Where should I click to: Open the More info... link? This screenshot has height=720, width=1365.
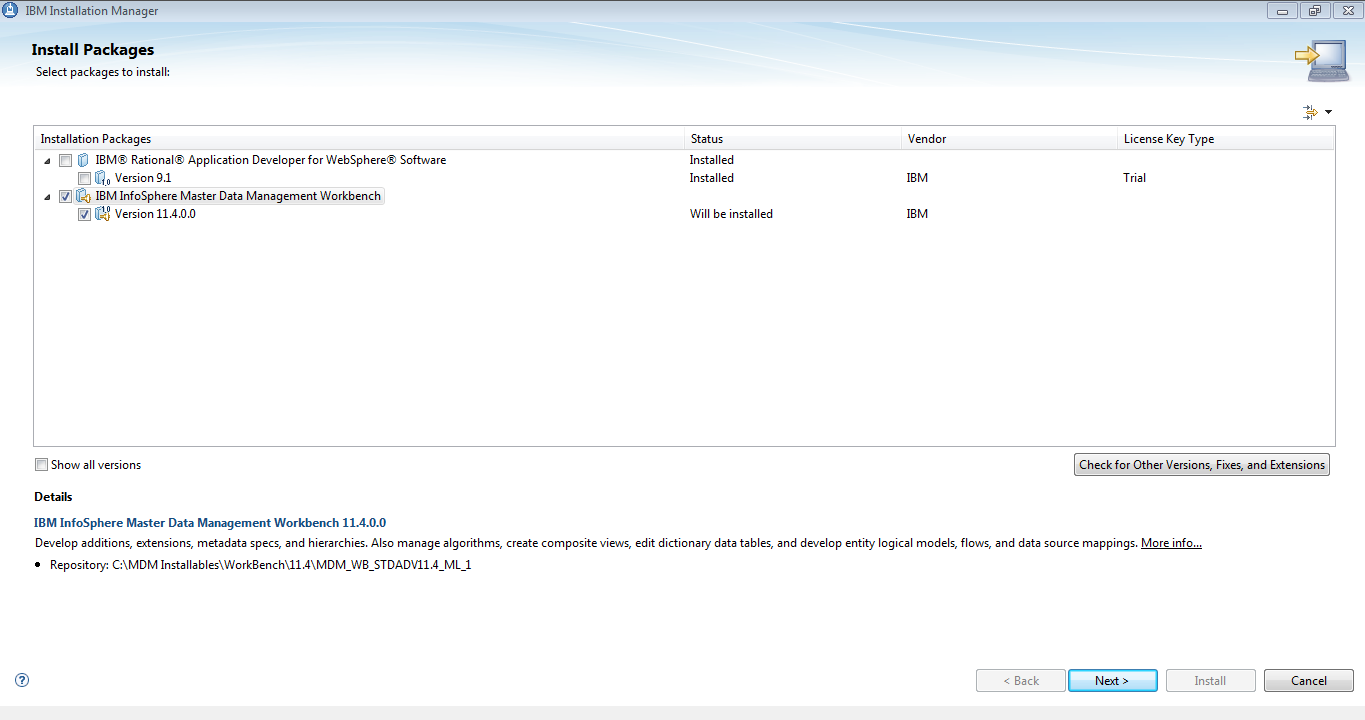(1171, 543)
